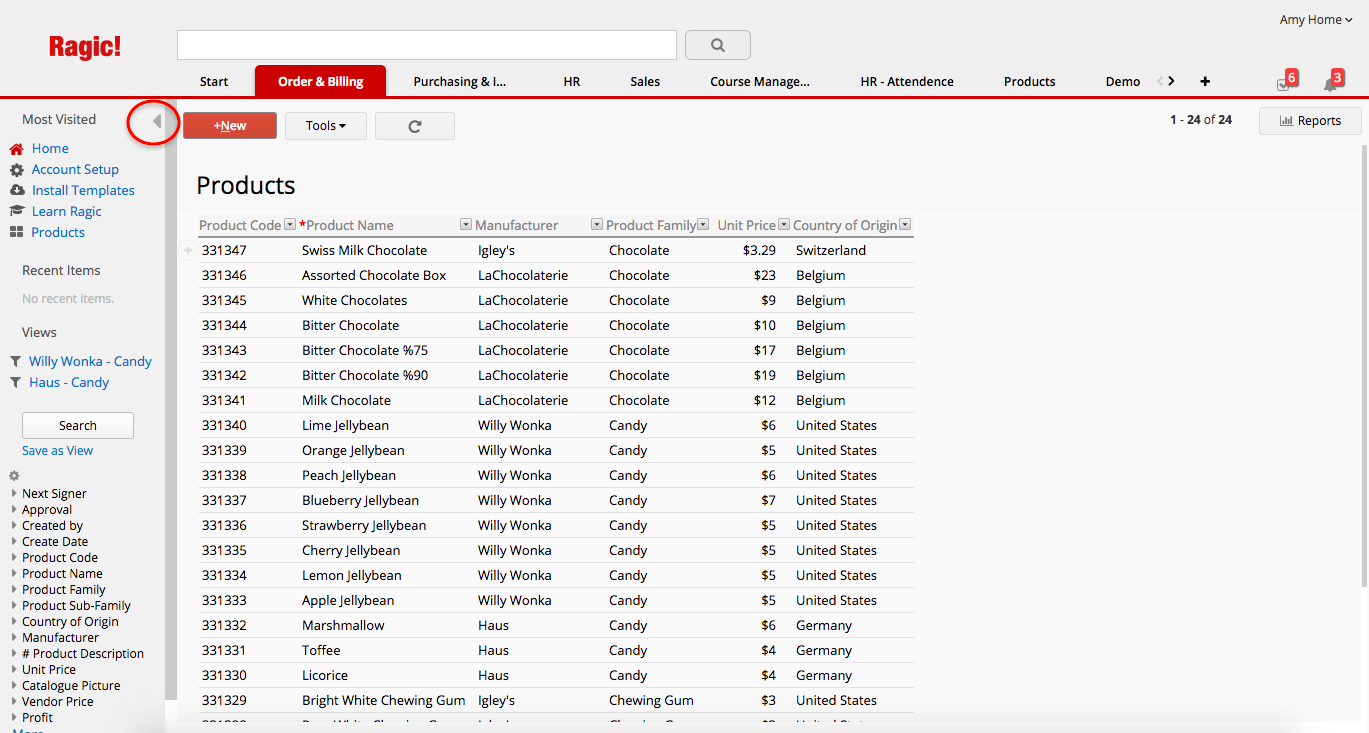Screen dimensions: 1369x733
Task: Add a new tab with the plus icon
Action: tap(1204, 81)
